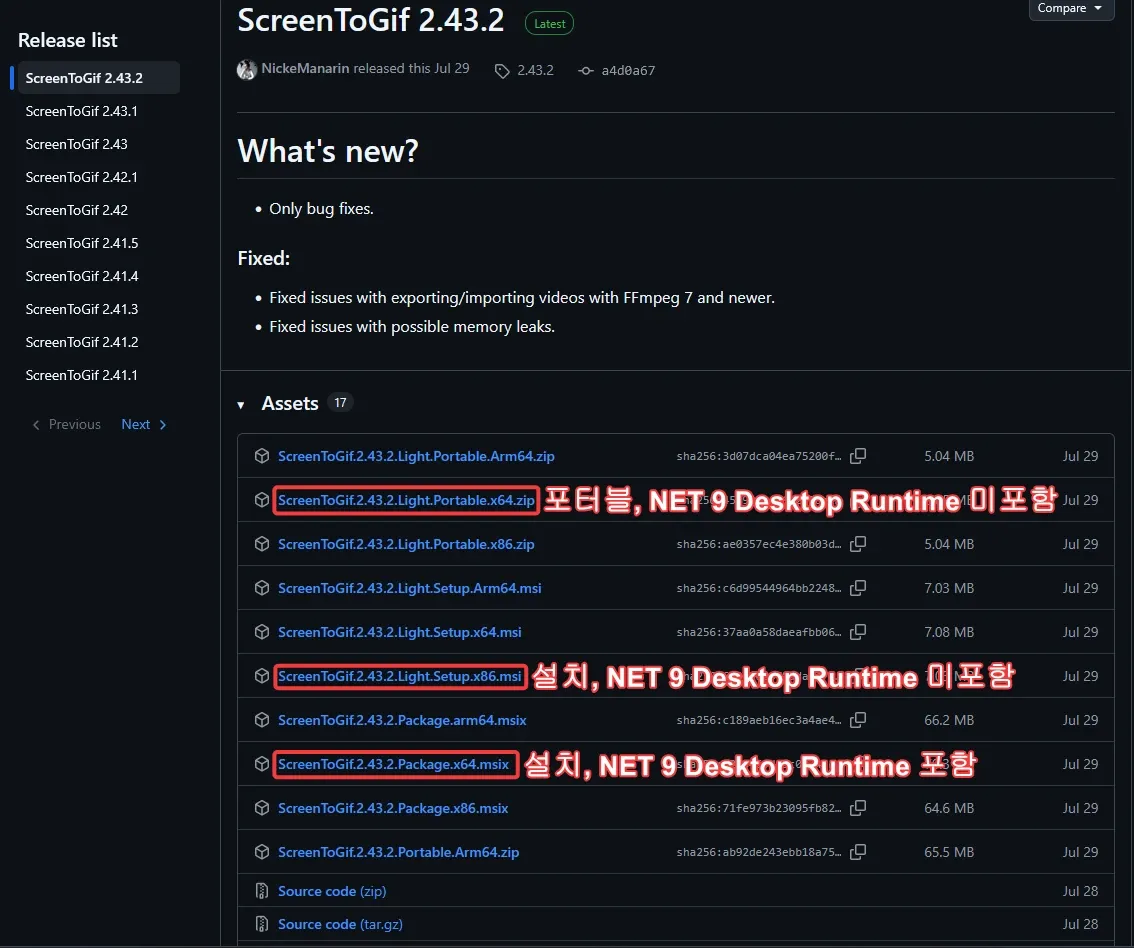Click hash text sha256:ae0357ec4e380b03d…
The image size is (1134, 948).
[759, 544]
